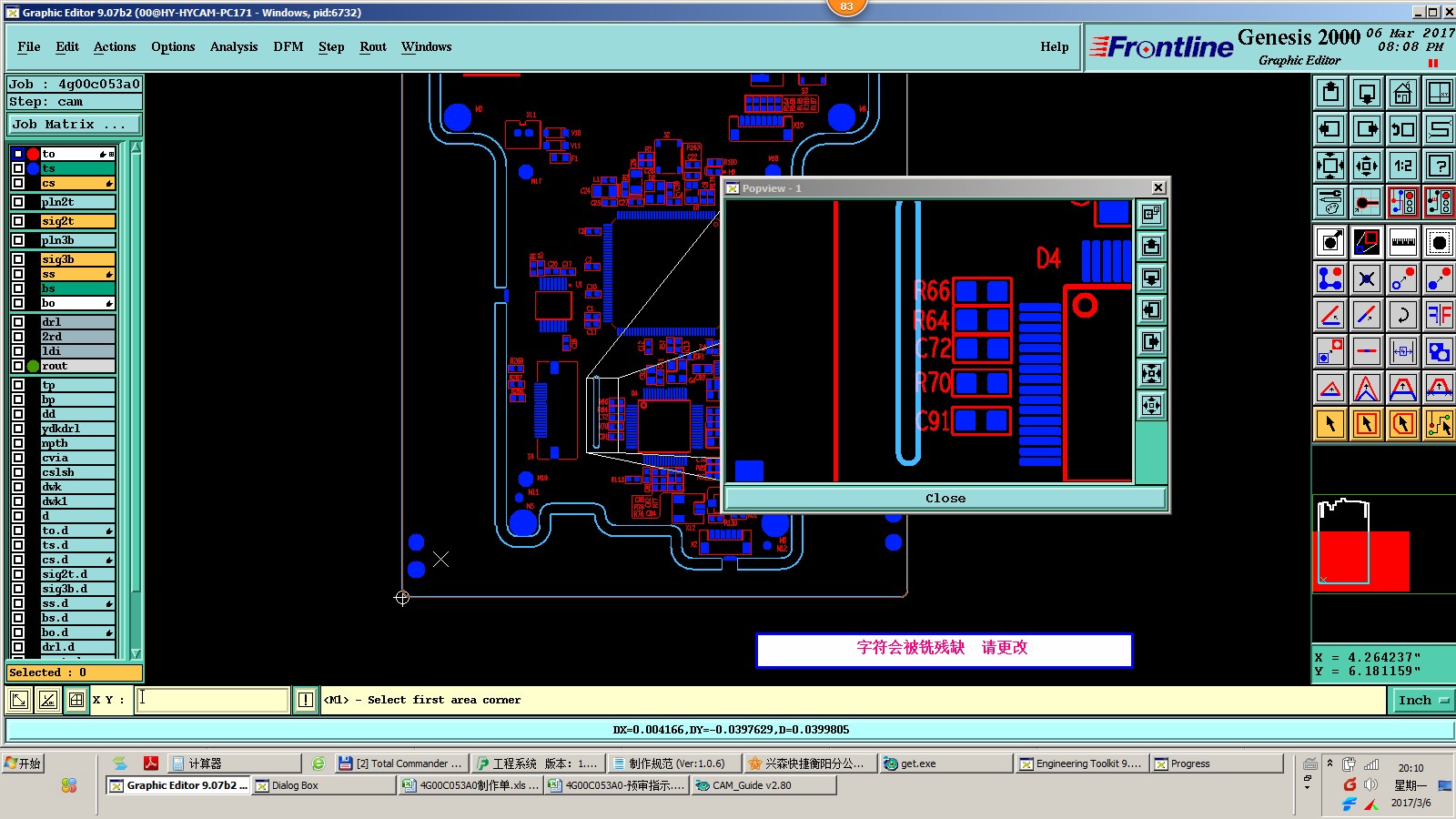Click the question mark help icon
The width and height of the screenshot is (1456, 819).
coord(1440,166)
